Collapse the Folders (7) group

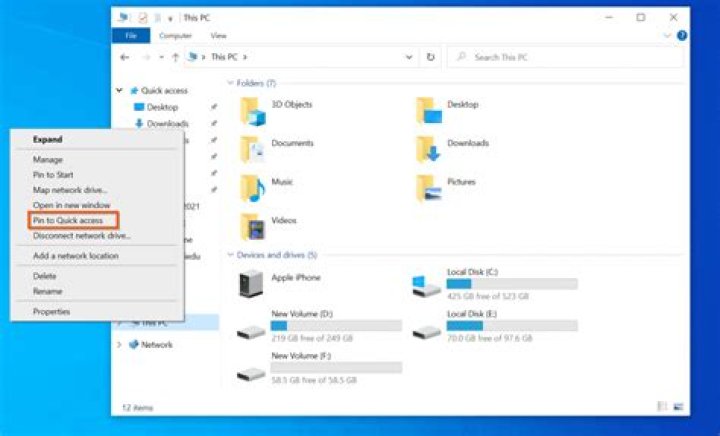tap(231, 83)
